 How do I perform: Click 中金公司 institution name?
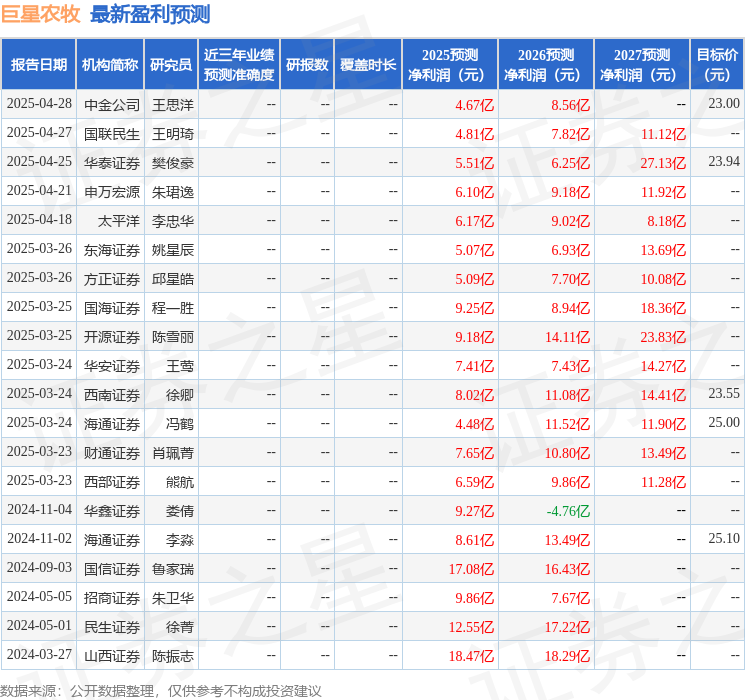coord(112,105)
